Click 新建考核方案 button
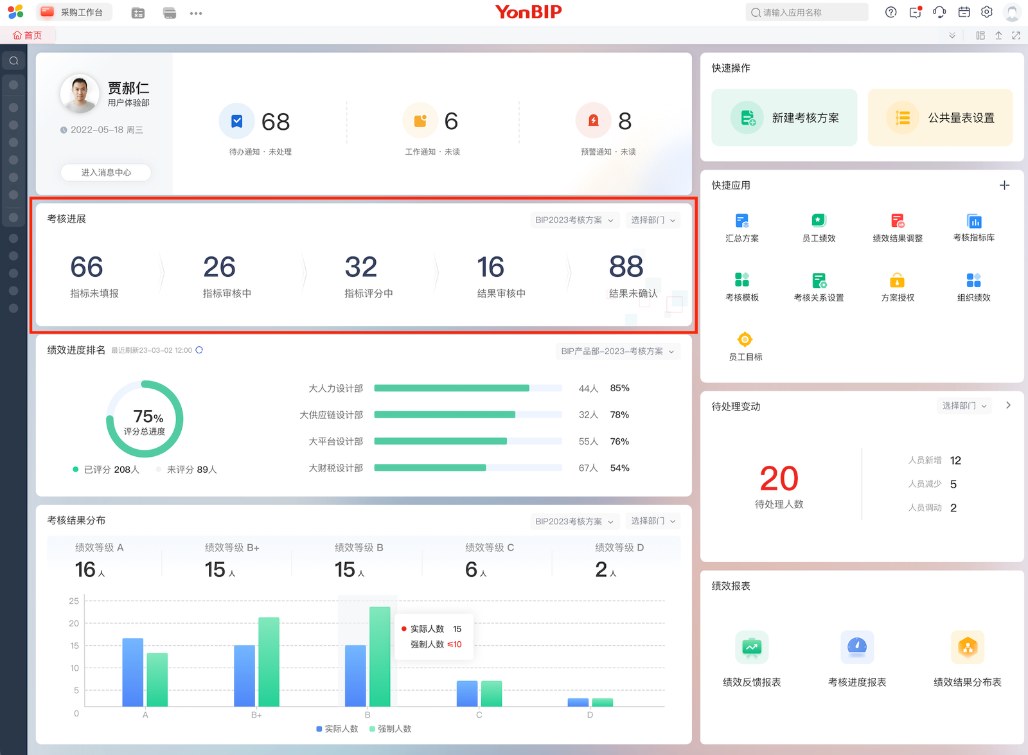The image size is (1028, 755). [784, 118]
